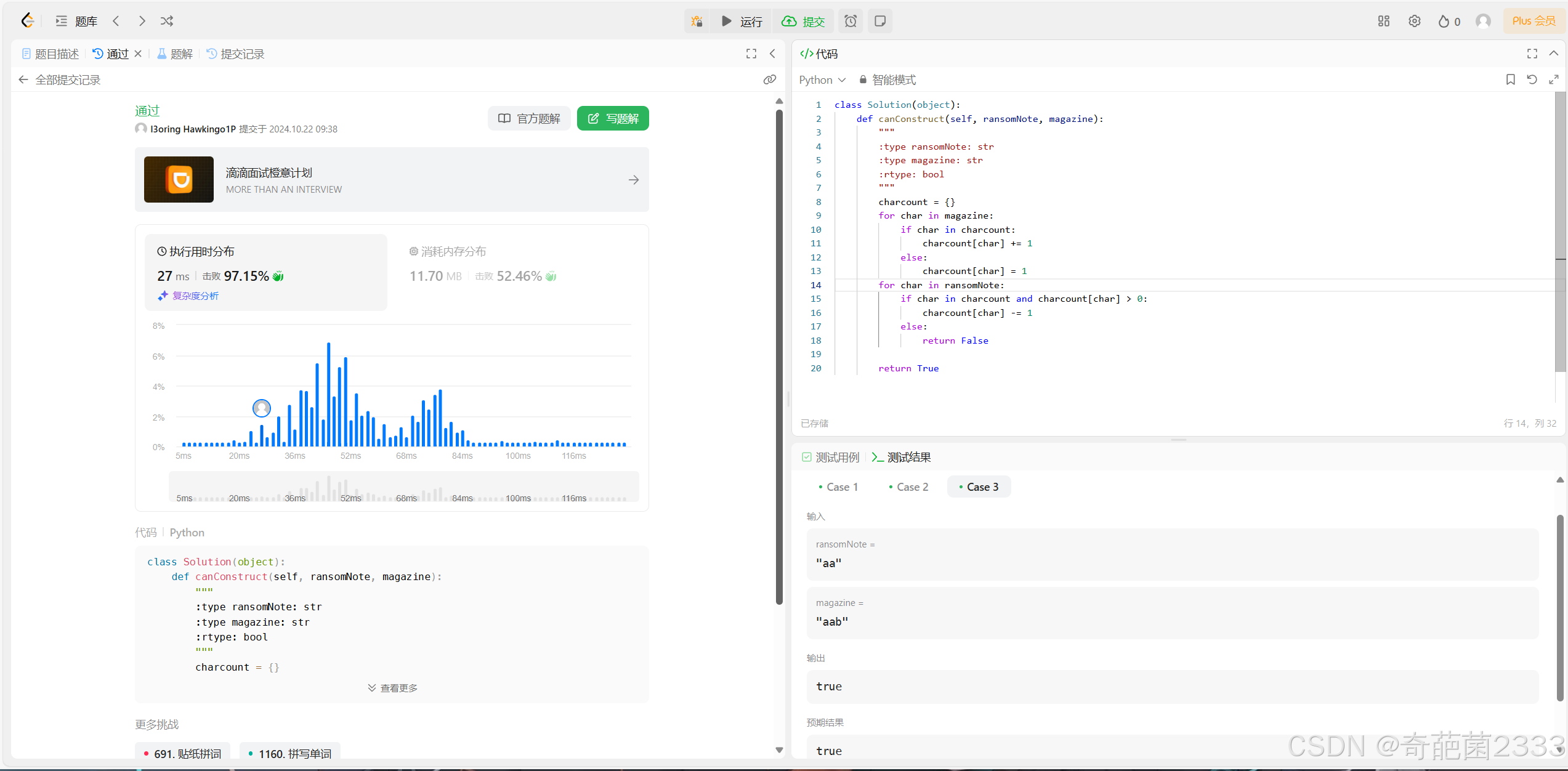Viewport: 1568px width, 771px height.
Task: Collapse the code panel chevron
Action: click(1553, 54)
